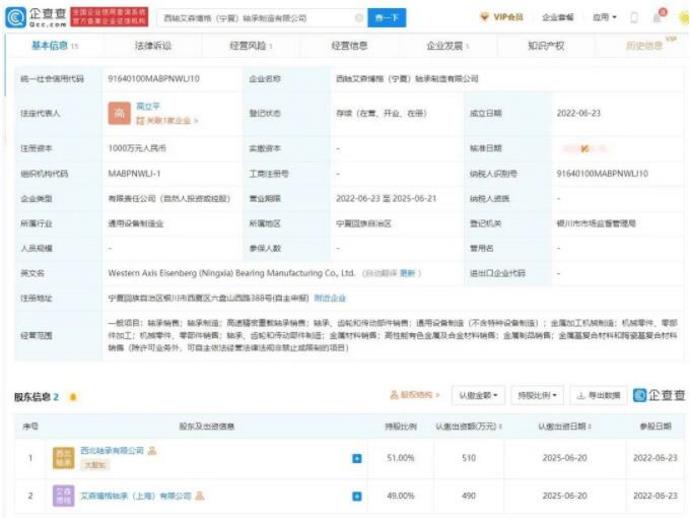This screenshot has width=690, height=522.
Task: Open the 持股比例 dropdown filter
Action: 538,396
